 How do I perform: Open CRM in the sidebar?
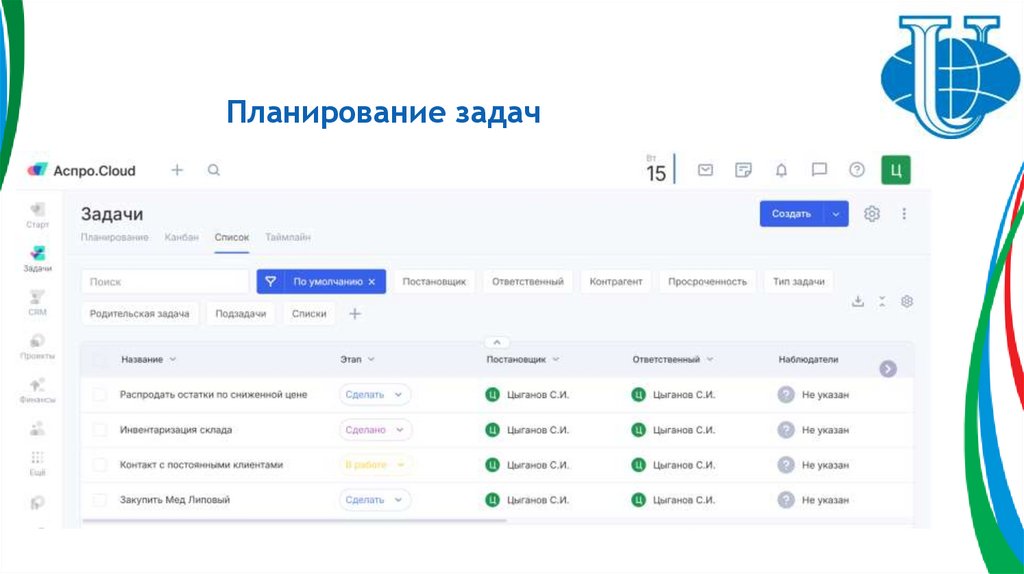coord(37,303)
